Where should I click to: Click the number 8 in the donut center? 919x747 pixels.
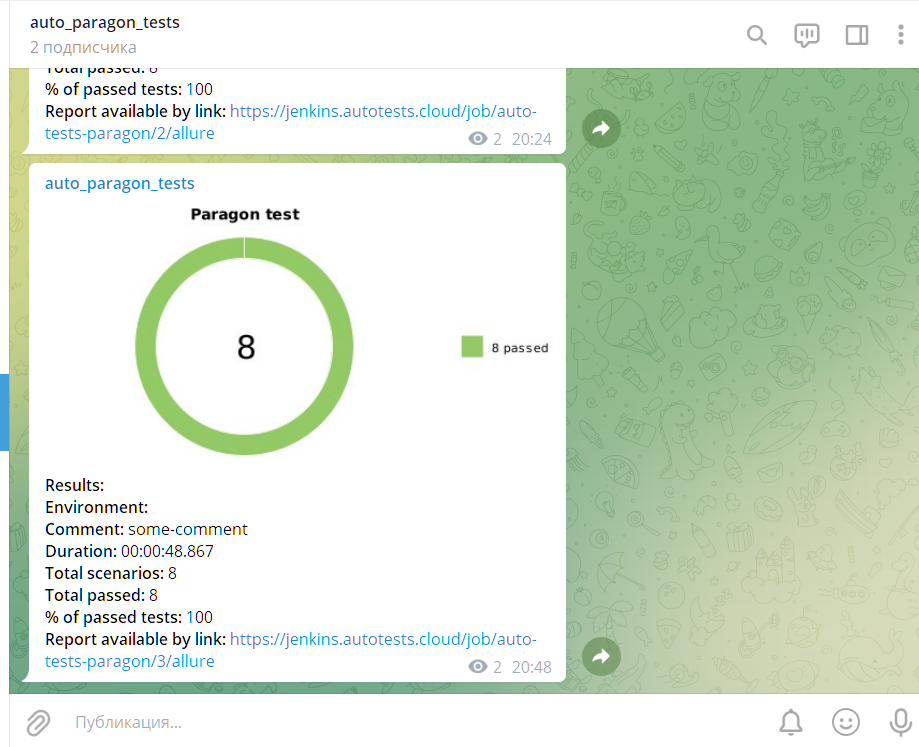click(x=246, y=347)
